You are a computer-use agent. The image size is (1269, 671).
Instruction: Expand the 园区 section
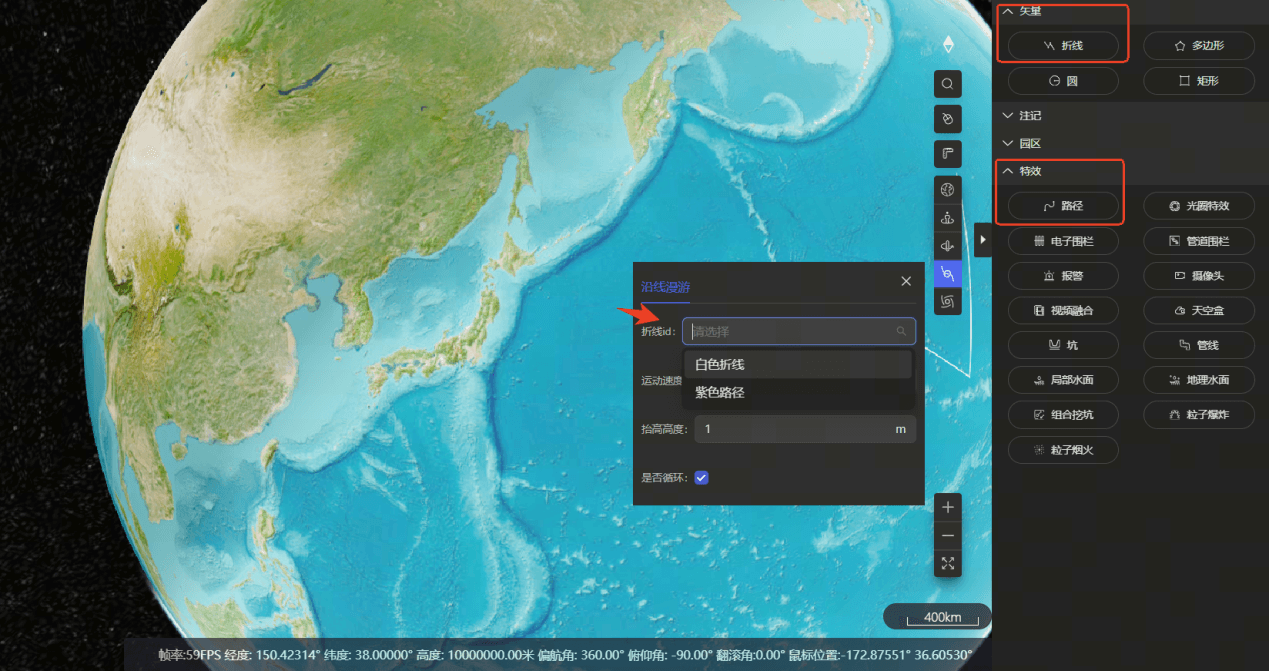[1008, 144]
